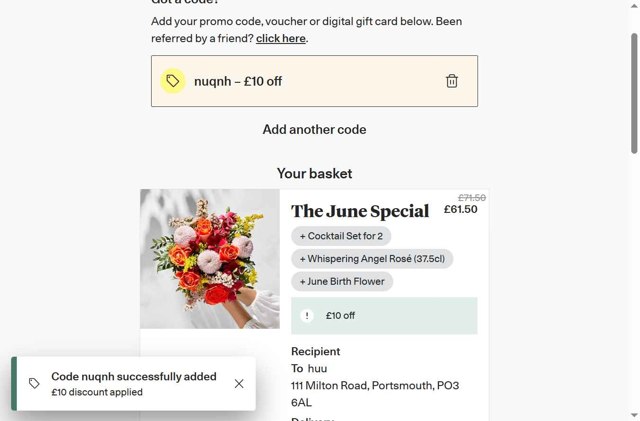Click the recipient address 111 Milton Road
The width and height of the screenshot is (640, 421).
pos(375,386)
